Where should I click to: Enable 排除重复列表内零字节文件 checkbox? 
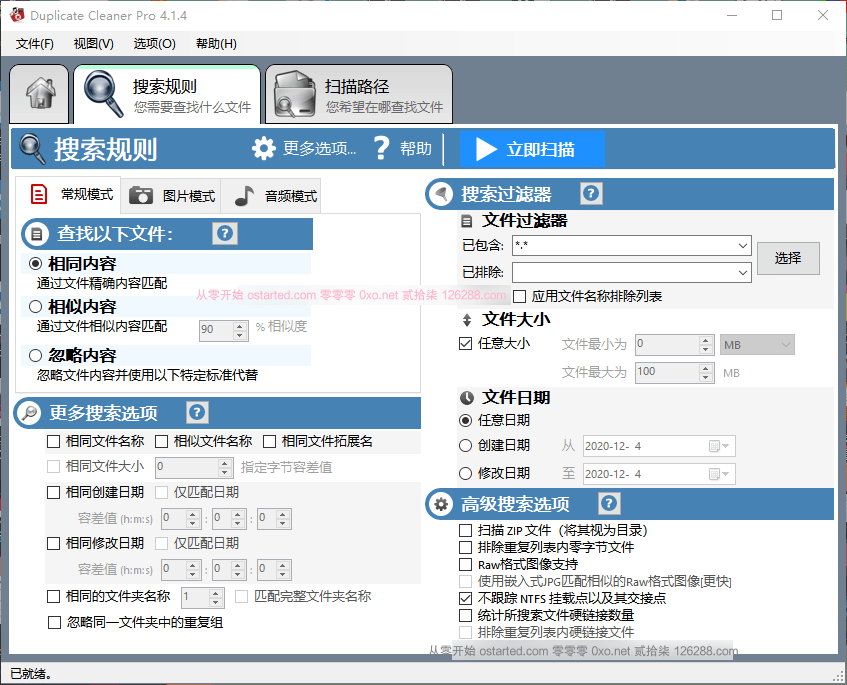coord(466,547)
